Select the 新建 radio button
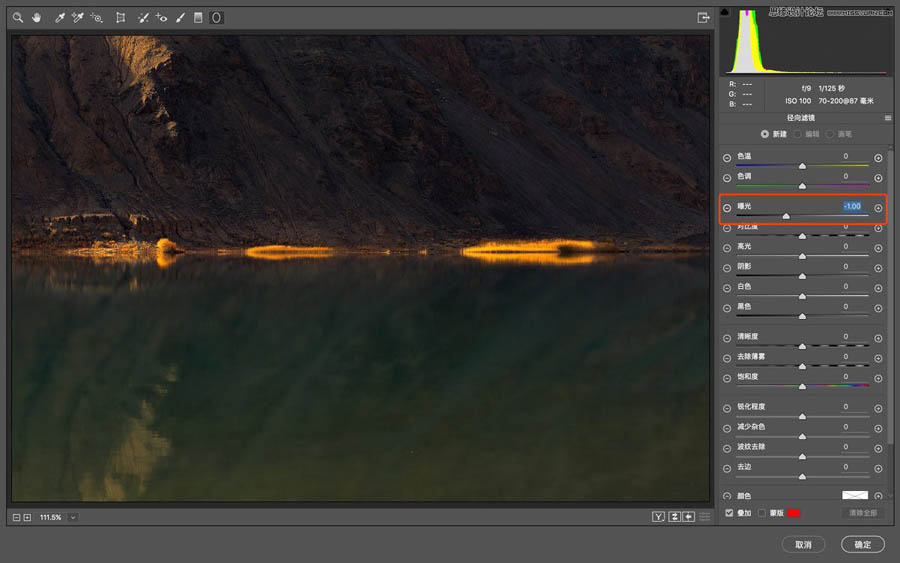 pyautogui.click(x=765, y=134)
